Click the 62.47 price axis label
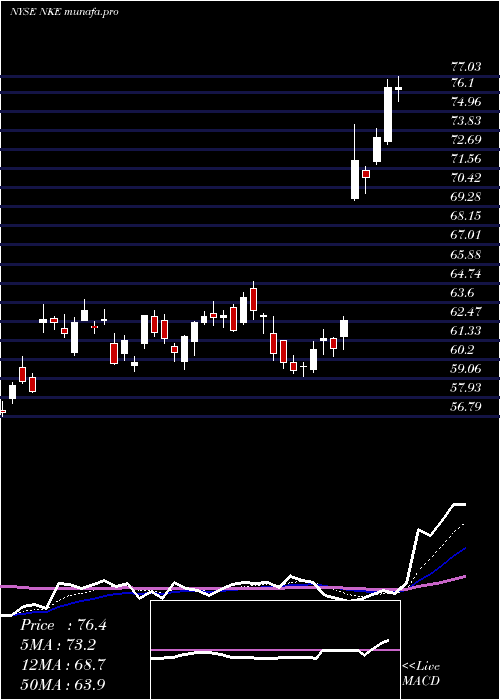The image size is (500, 700). 466,312
